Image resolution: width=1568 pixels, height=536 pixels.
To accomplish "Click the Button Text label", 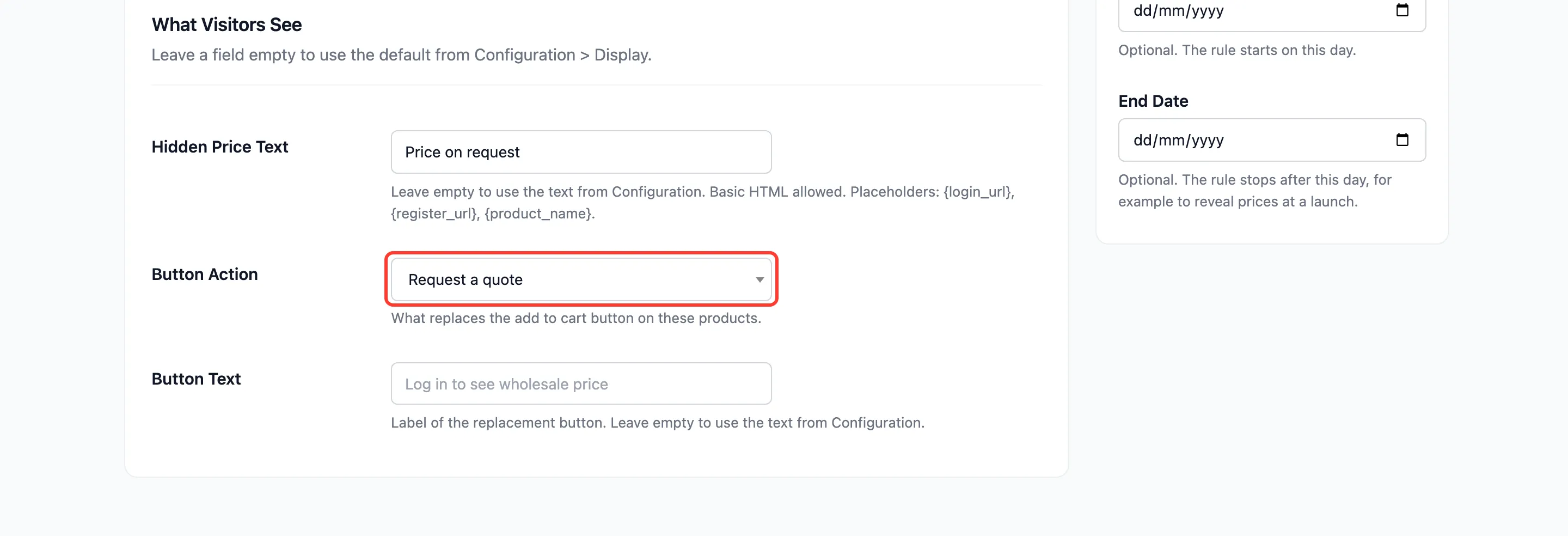I will coord(196,379).
